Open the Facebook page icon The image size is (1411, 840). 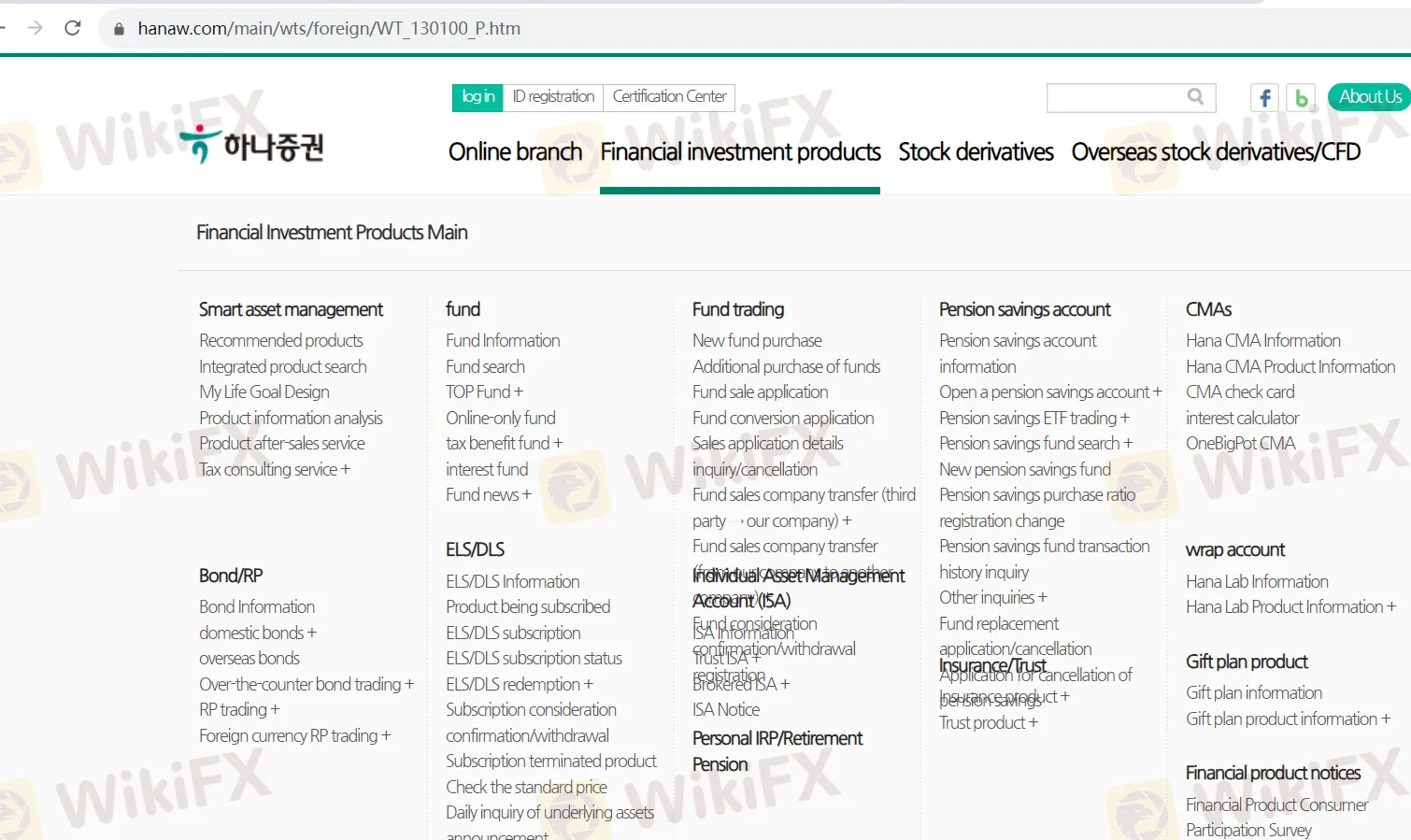[x=1263, y=97]
